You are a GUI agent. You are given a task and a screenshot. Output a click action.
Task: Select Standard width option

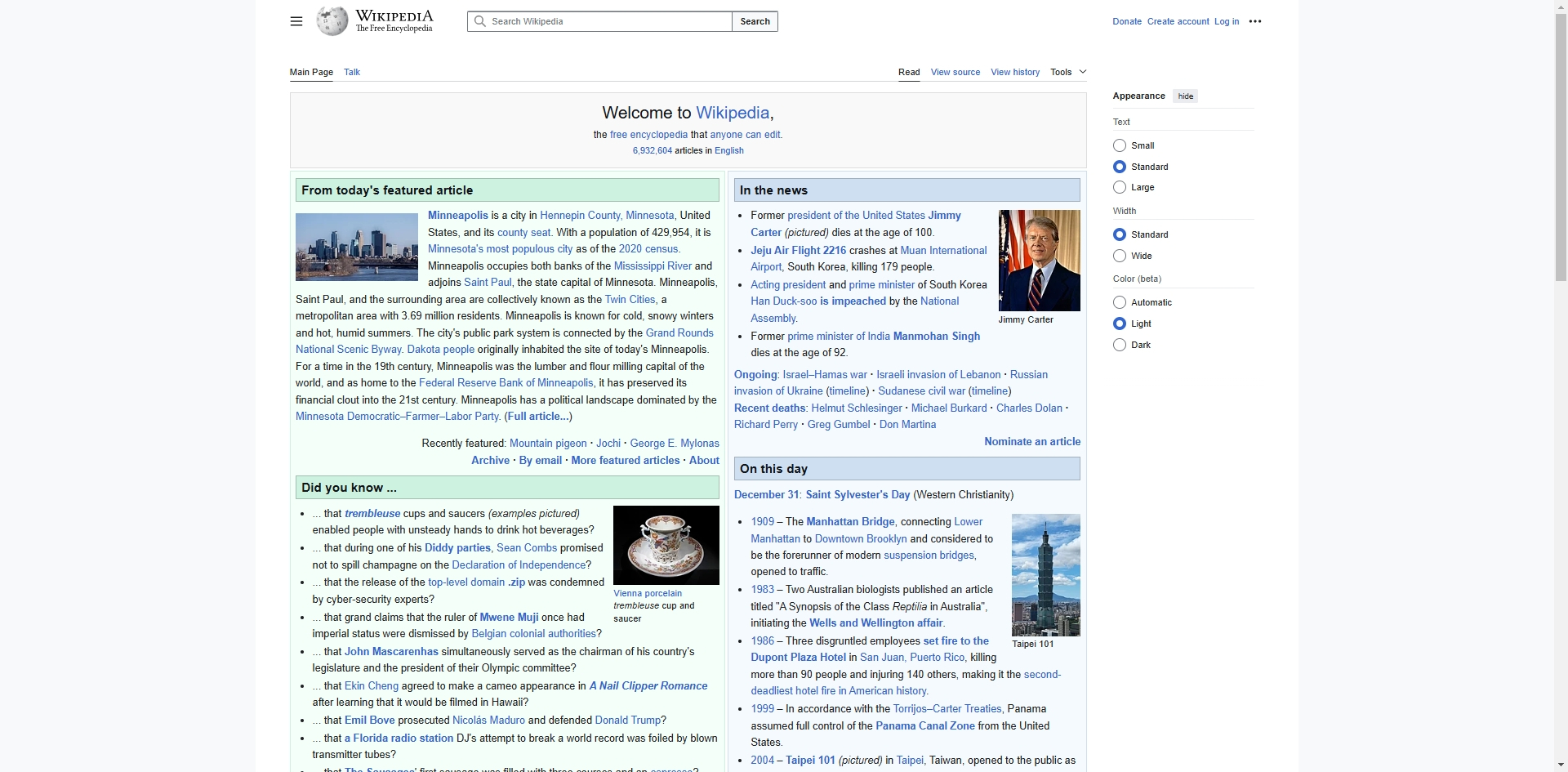1120,234
